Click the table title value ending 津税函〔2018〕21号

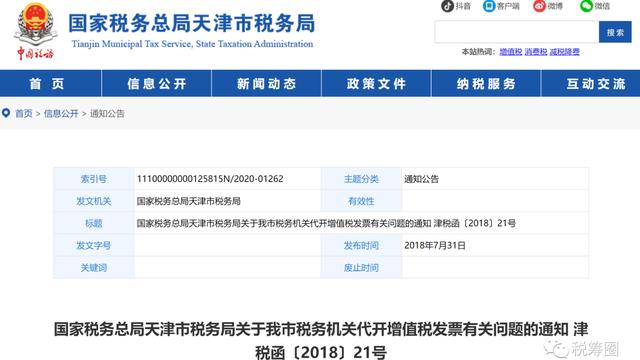coord(326,223)
